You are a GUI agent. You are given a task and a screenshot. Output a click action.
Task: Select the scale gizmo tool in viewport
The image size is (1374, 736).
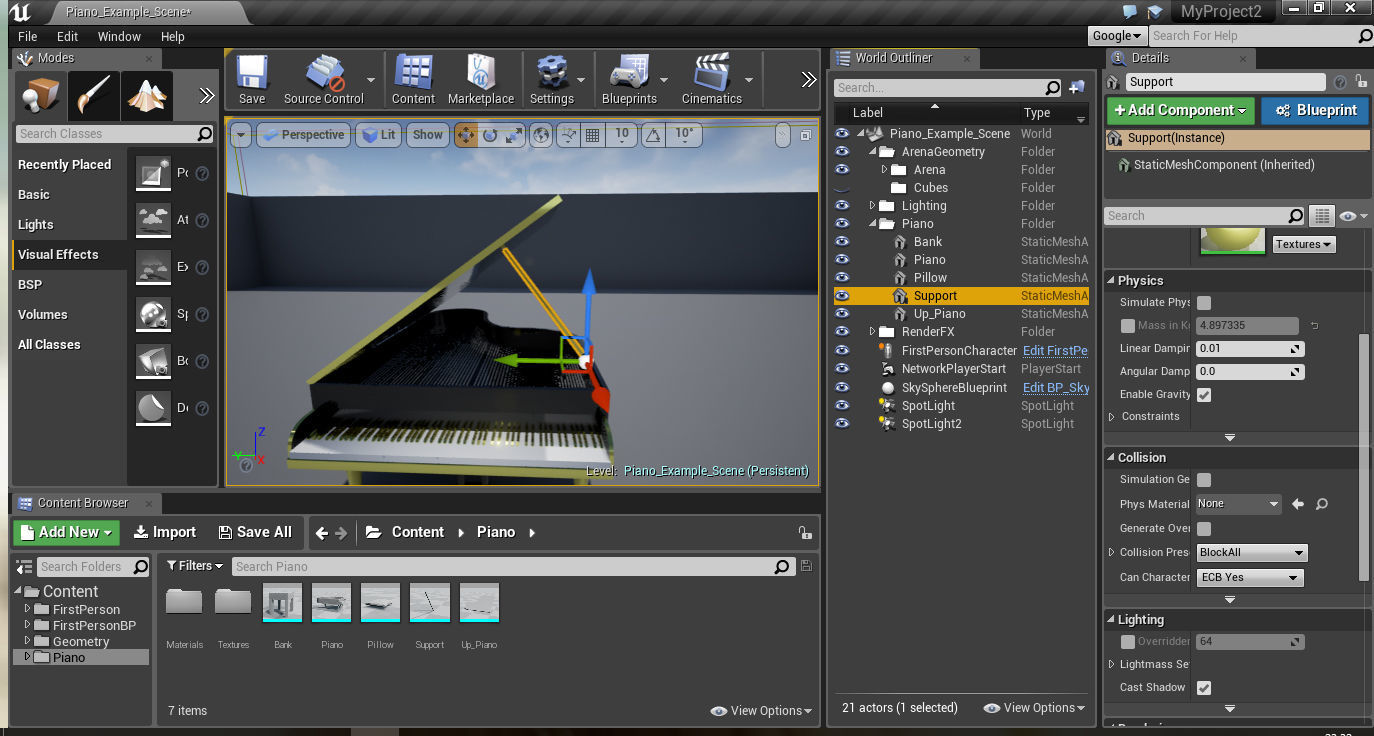tap(514, 135)
